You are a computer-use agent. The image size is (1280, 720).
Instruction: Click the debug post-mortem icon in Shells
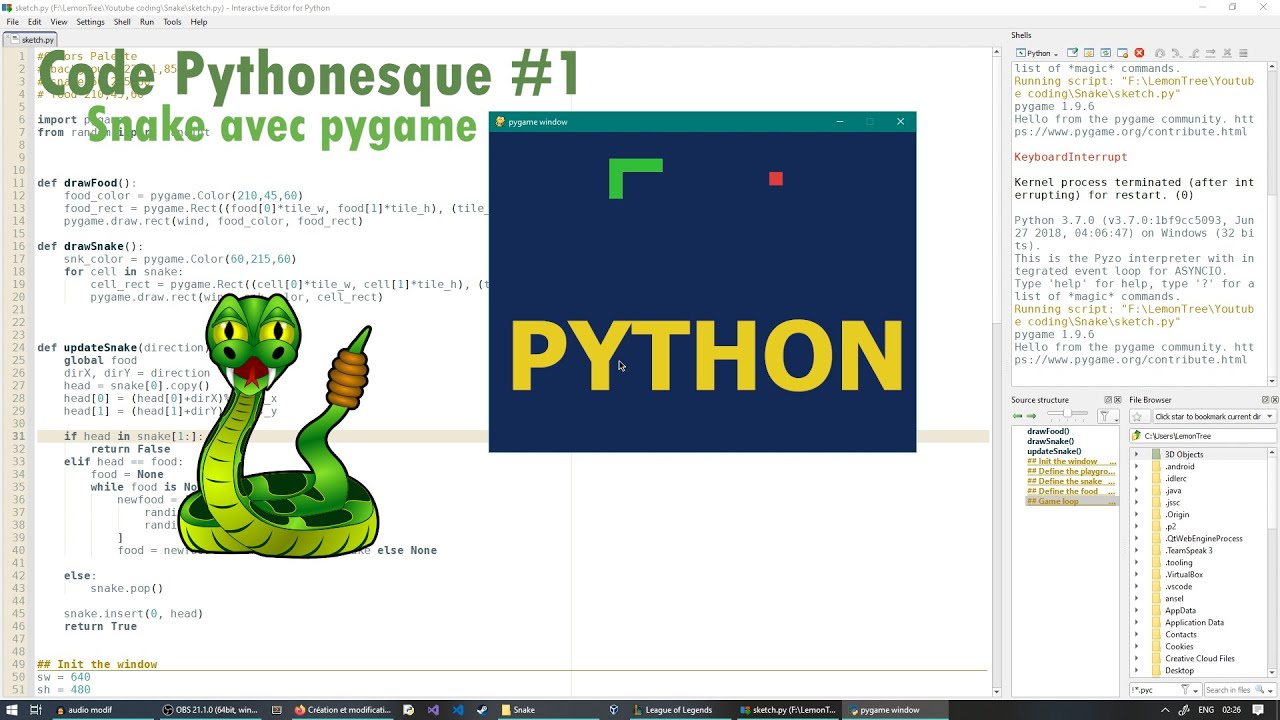point(1160,53)
